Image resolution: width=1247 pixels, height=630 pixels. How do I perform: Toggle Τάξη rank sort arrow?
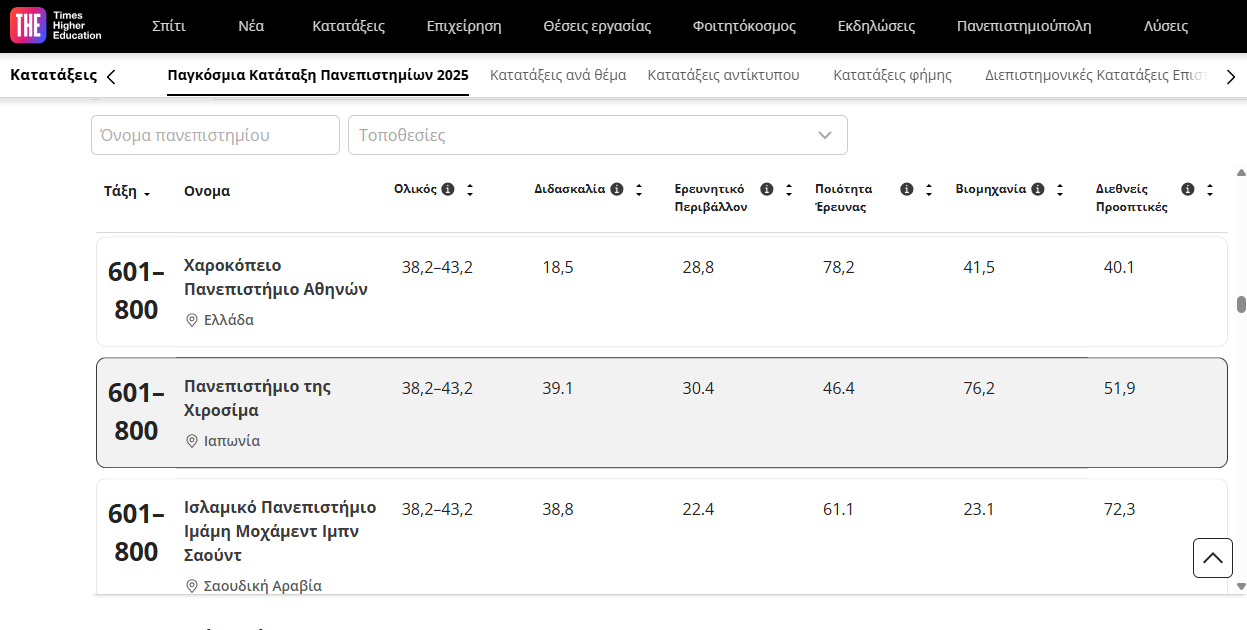(x=147, y=193)
